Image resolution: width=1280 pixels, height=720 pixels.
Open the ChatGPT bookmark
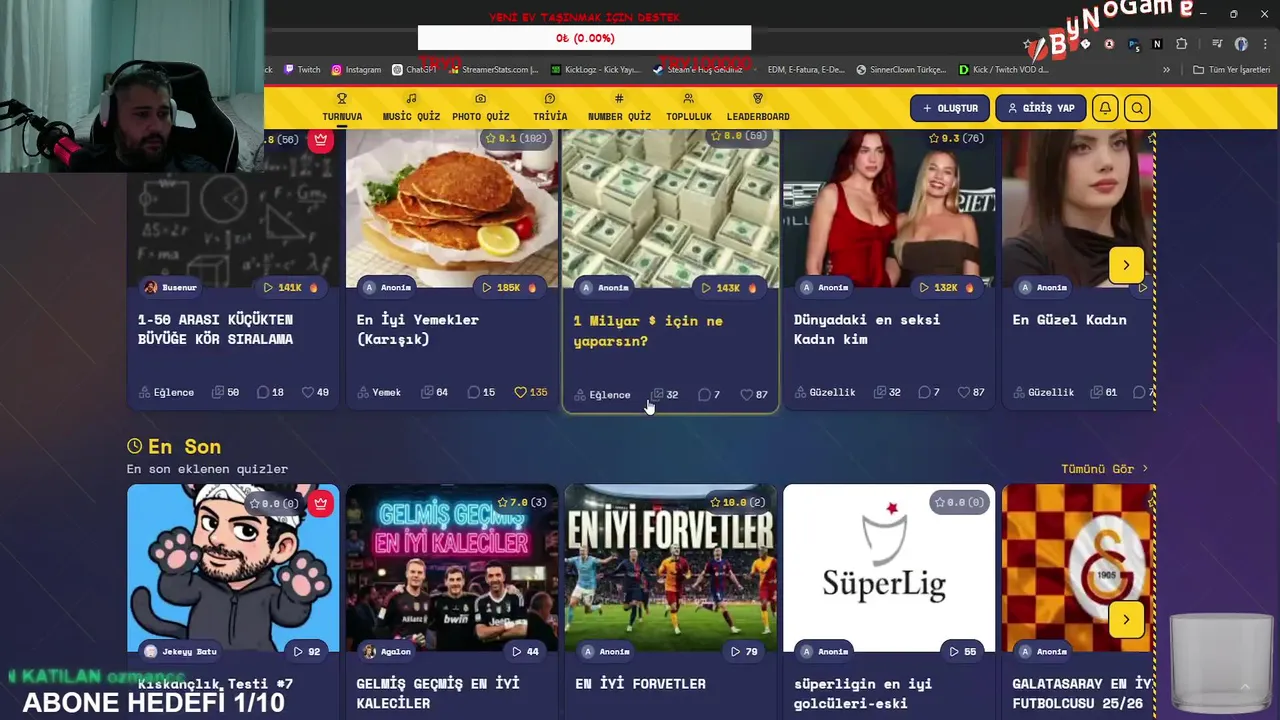(414, 70)
